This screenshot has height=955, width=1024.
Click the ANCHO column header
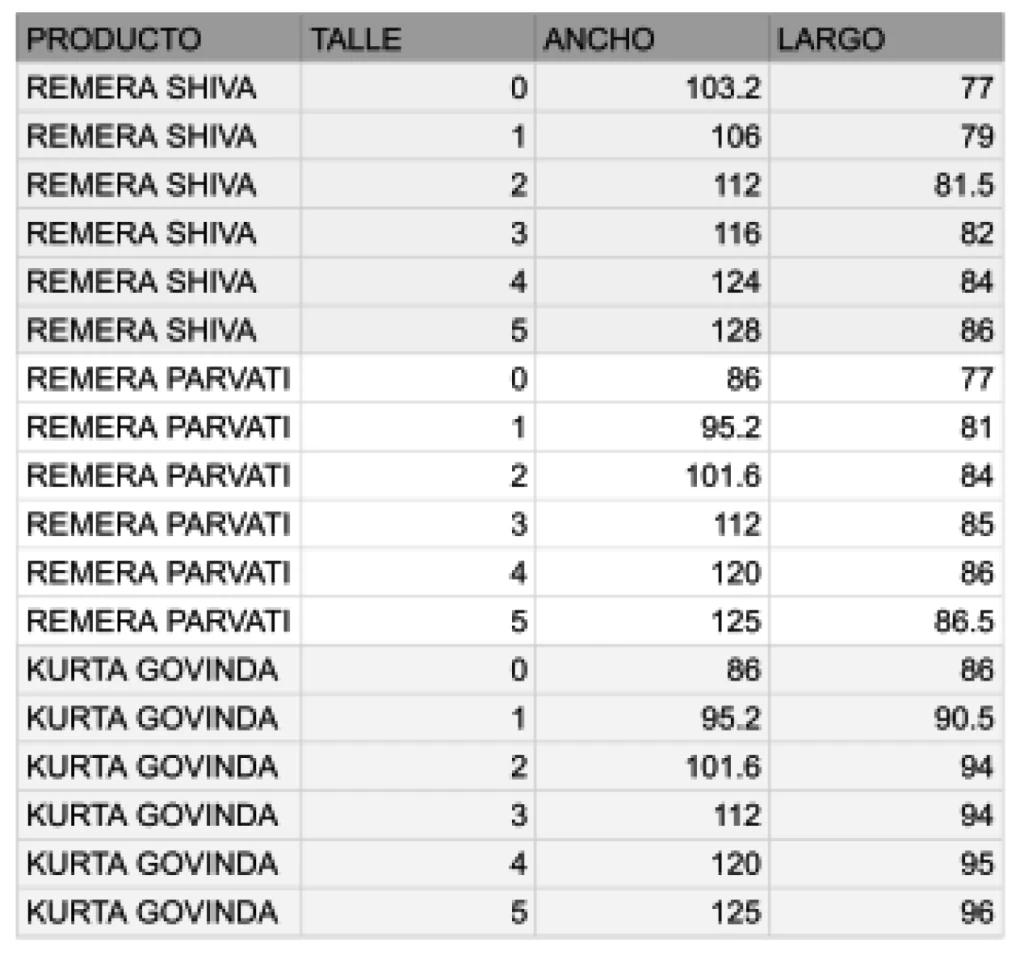tap(652, 39)
